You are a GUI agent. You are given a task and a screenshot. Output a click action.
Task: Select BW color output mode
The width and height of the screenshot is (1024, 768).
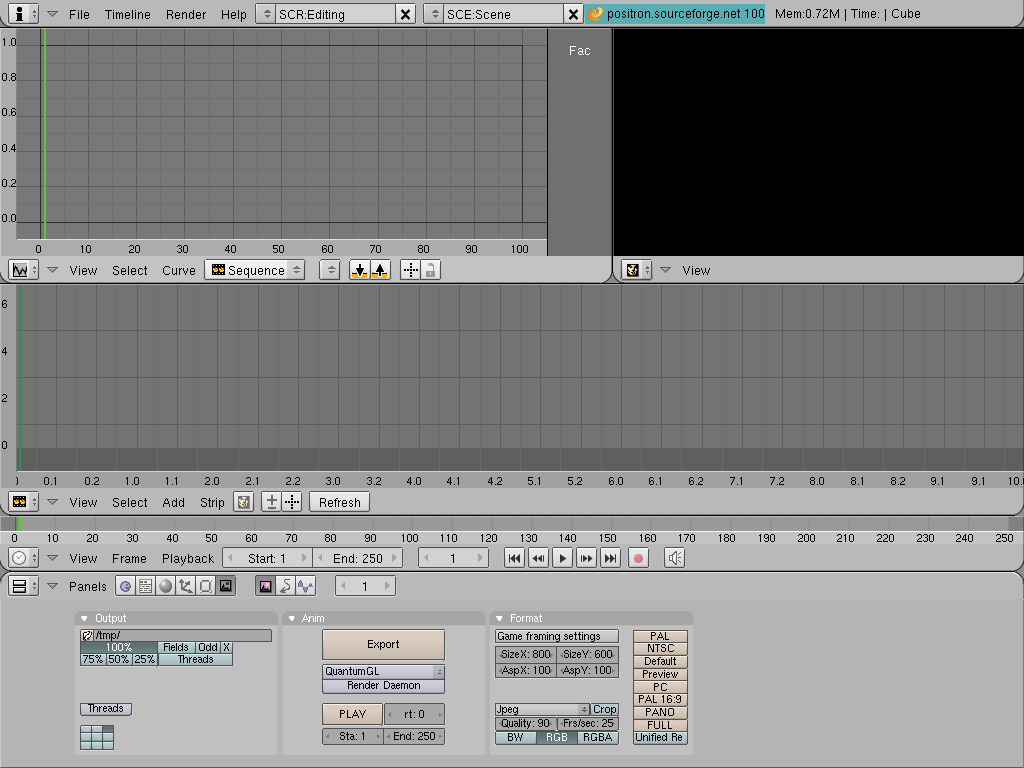click(515, 737)
